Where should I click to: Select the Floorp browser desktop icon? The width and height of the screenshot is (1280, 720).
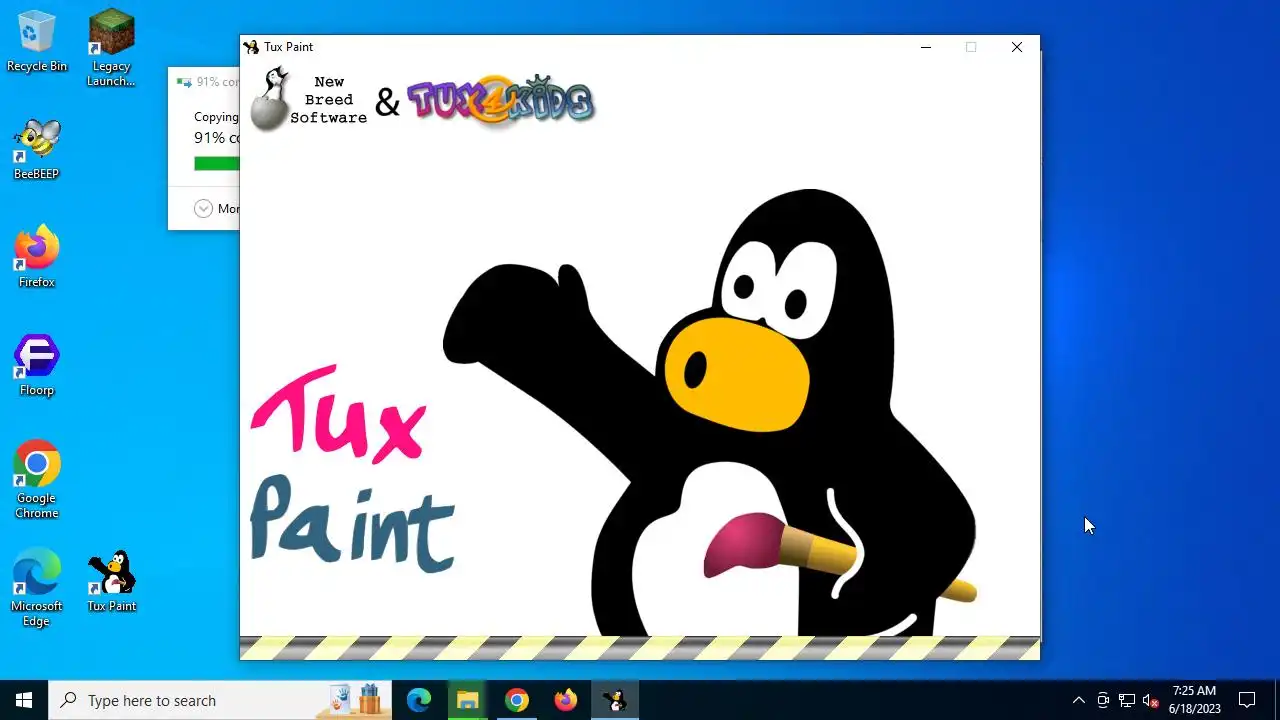pyautogui.click(x=37, y=366)
